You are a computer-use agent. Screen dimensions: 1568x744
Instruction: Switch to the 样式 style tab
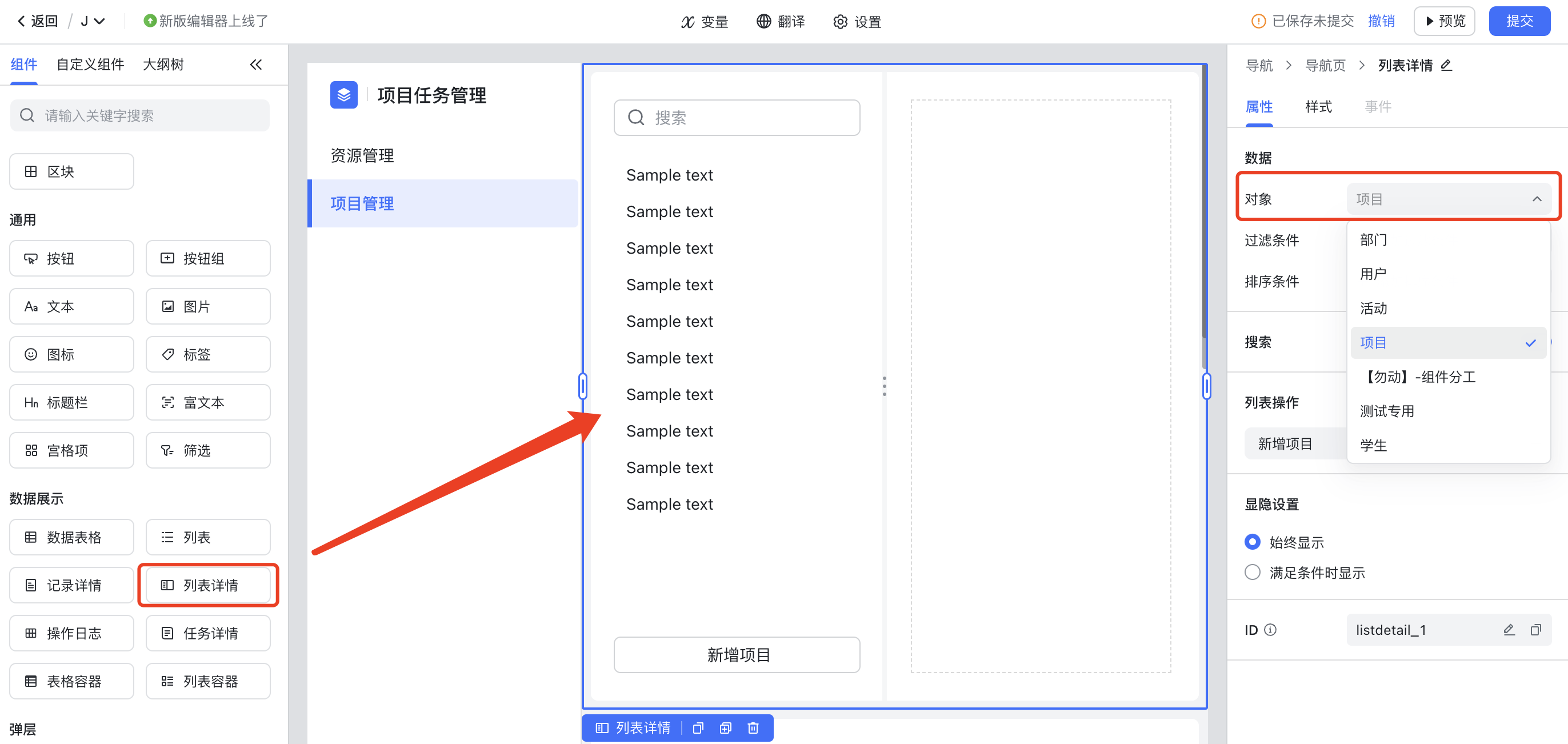[x=1318, y=107]
